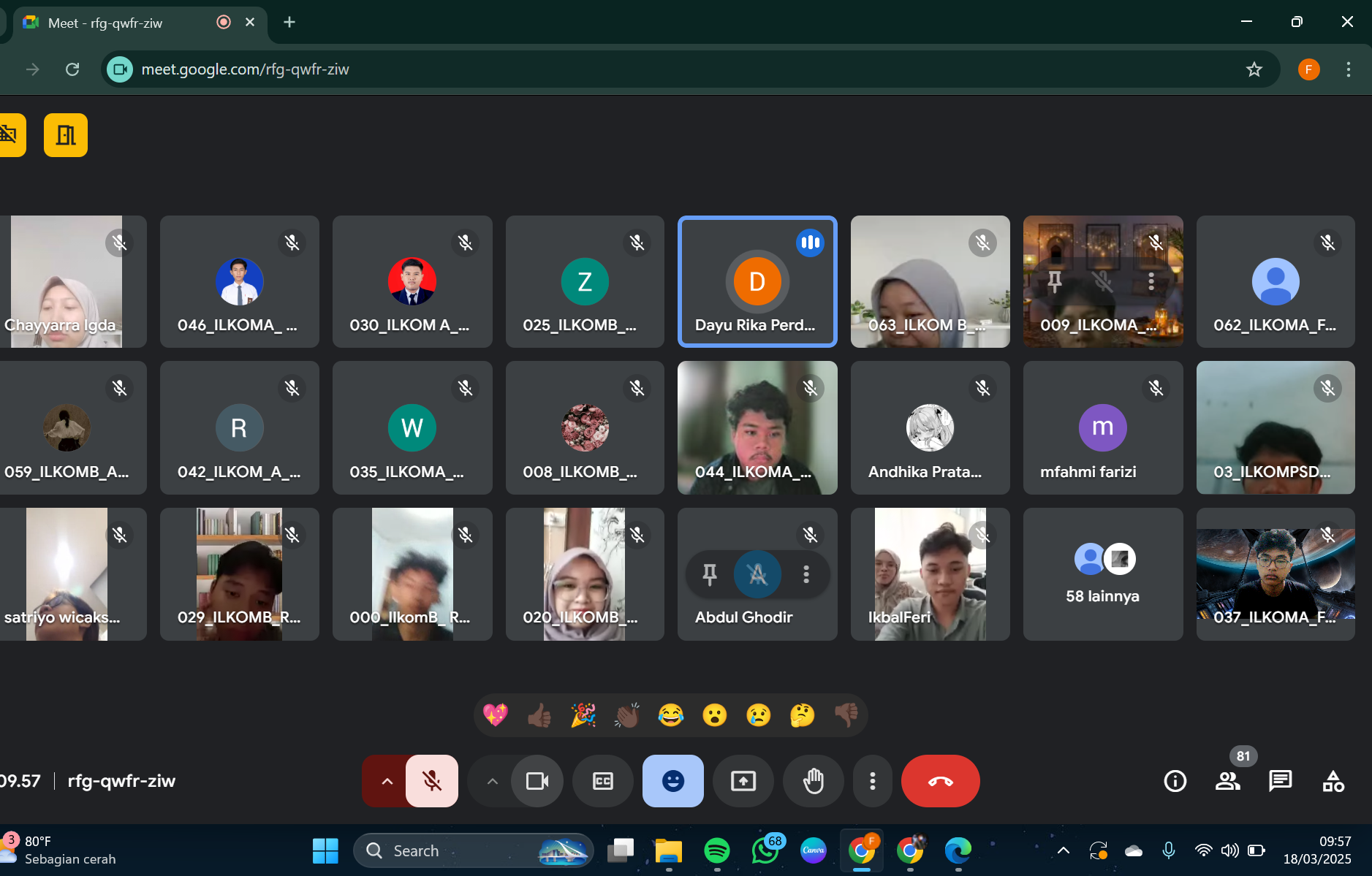1372x876 pixels.
Task: Open more options menu beside hang-up
Action: (872, 781)
